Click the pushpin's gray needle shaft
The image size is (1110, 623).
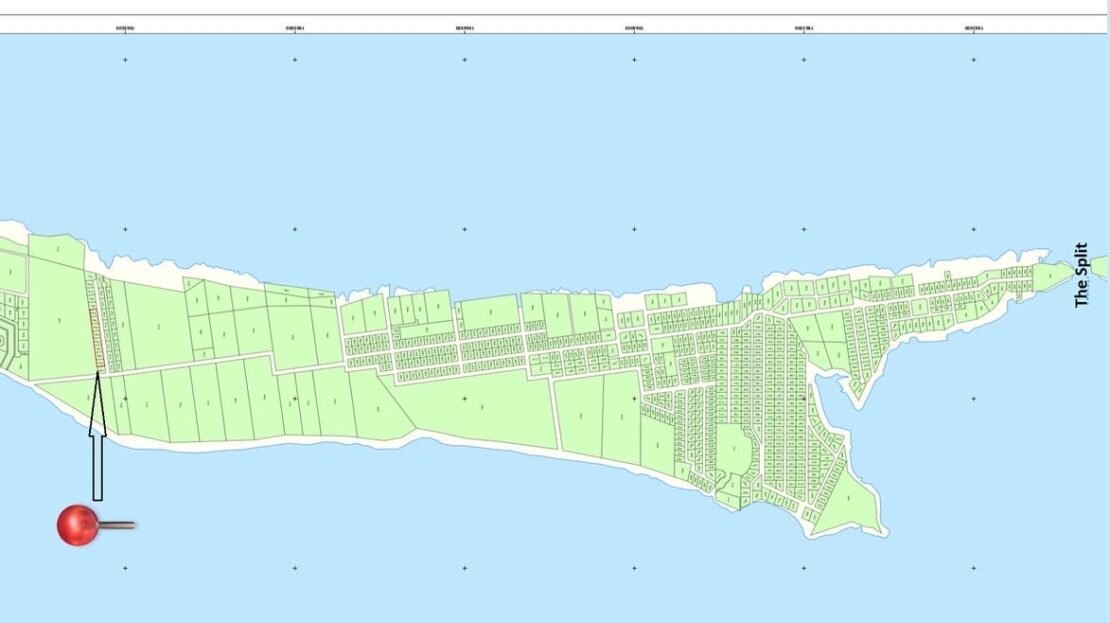point(116,525)
